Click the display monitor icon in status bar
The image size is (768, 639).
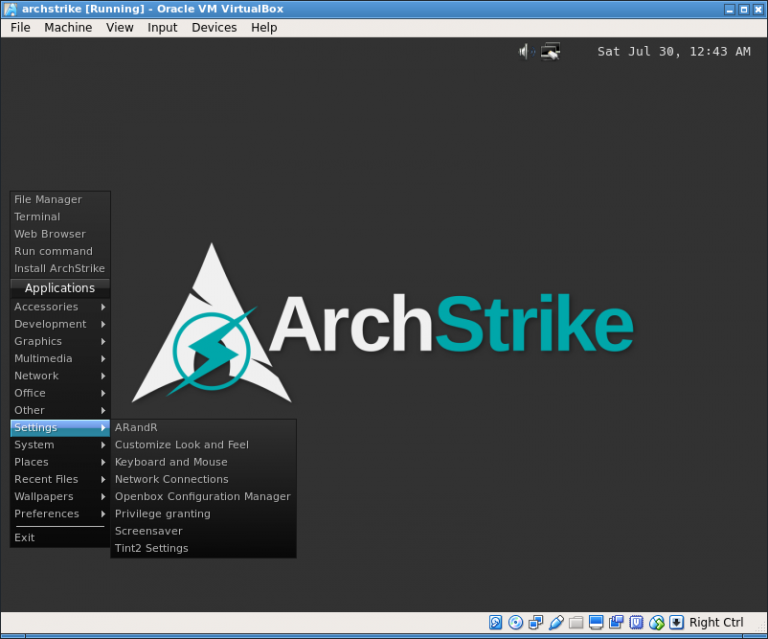pyautogui.click(x=596, y=622)
